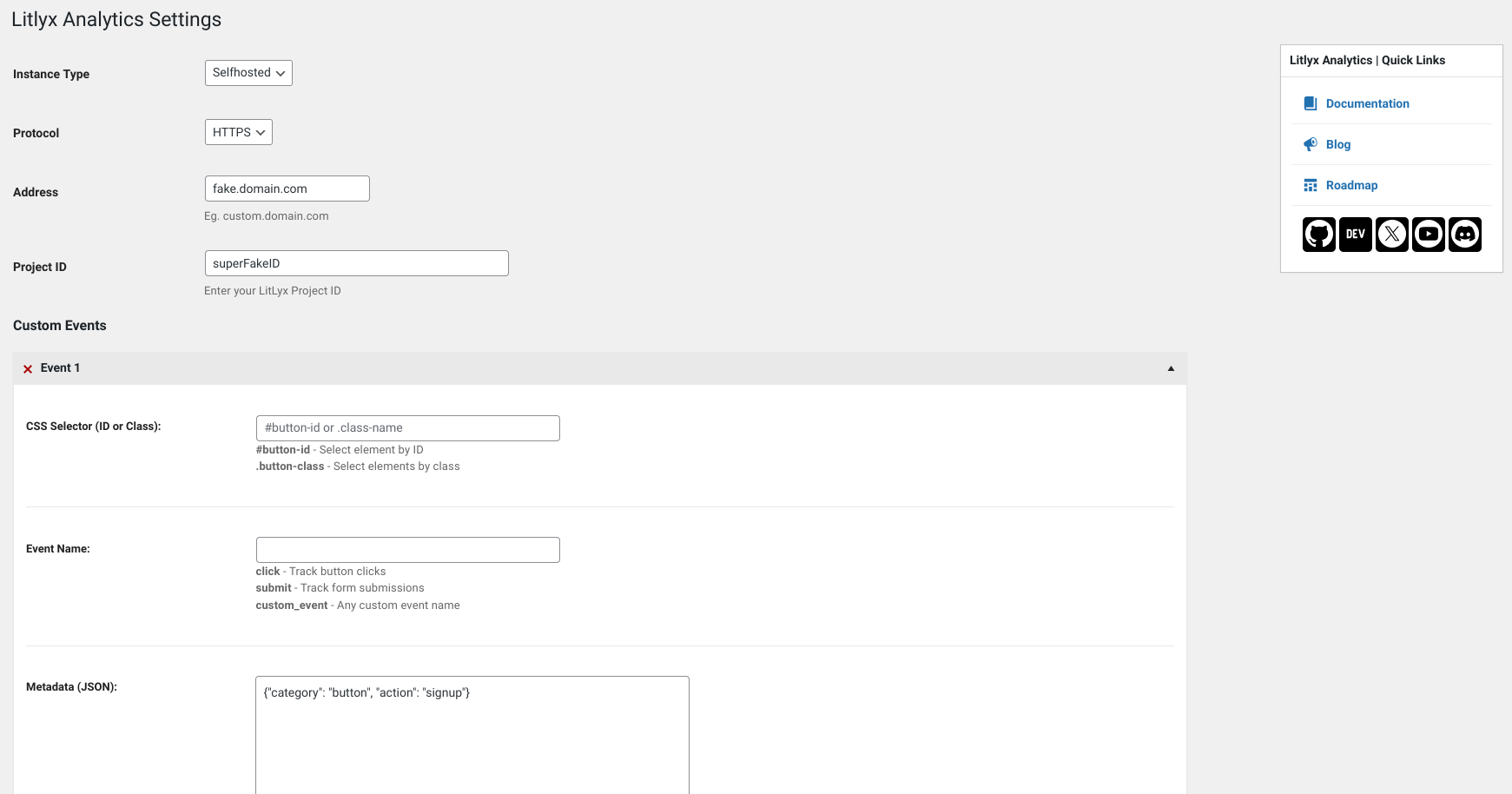Open the Discord icon link

1464,235
